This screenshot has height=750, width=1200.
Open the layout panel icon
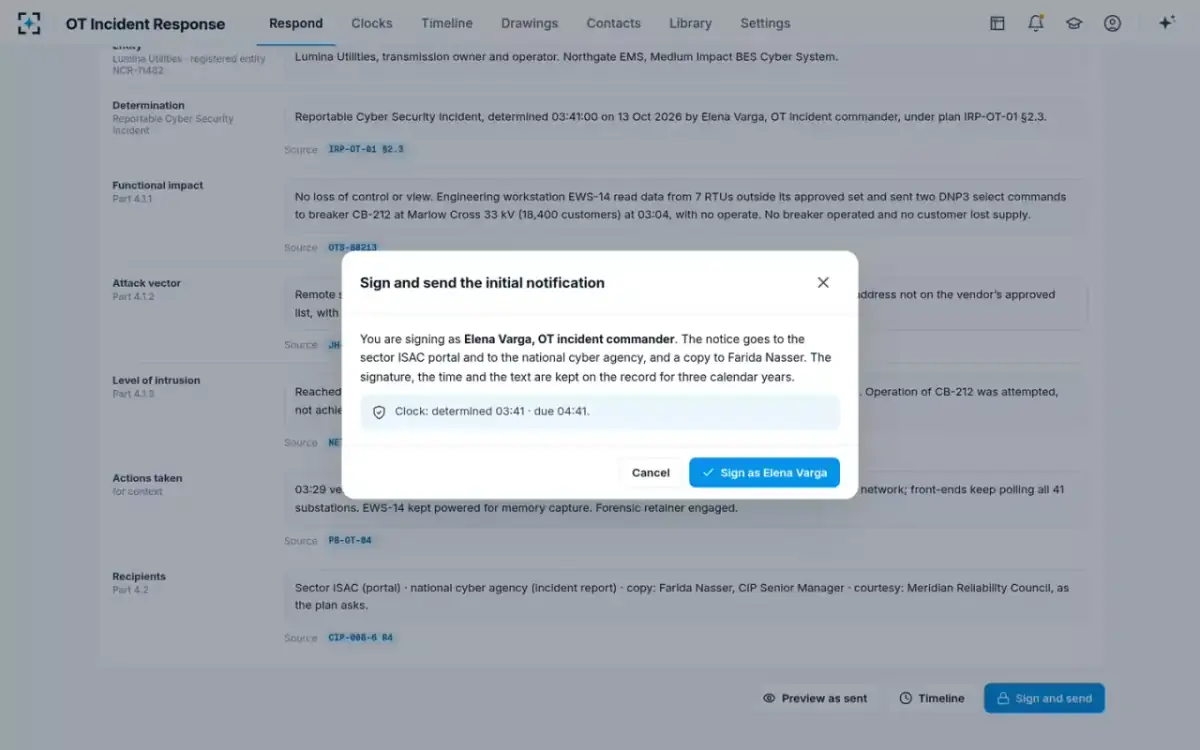997,23
